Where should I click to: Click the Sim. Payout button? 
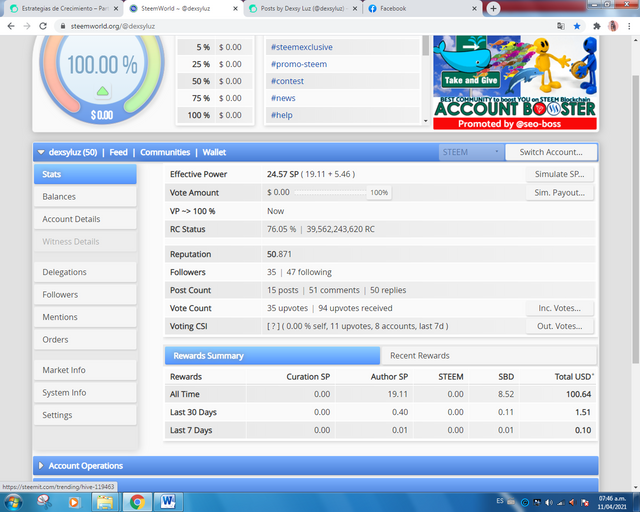(x=560, y=193)
